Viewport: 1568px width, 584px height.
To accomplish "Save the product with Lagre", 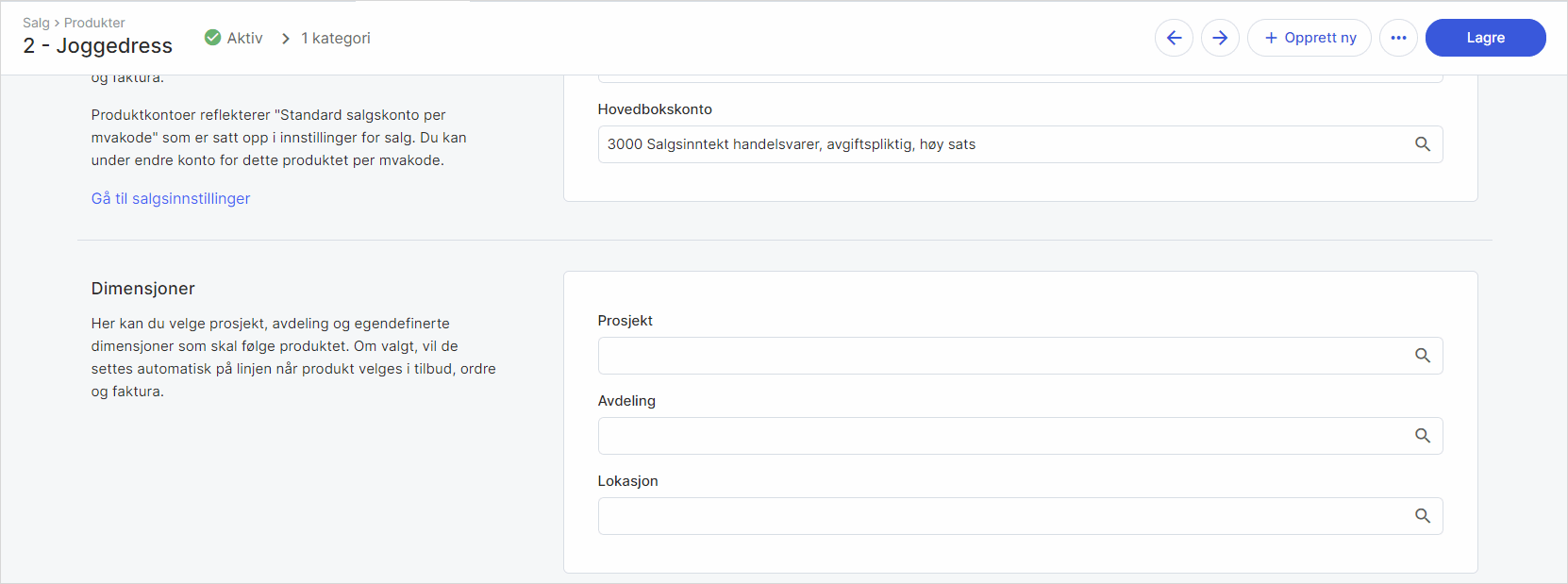I will pos(1485,38).
